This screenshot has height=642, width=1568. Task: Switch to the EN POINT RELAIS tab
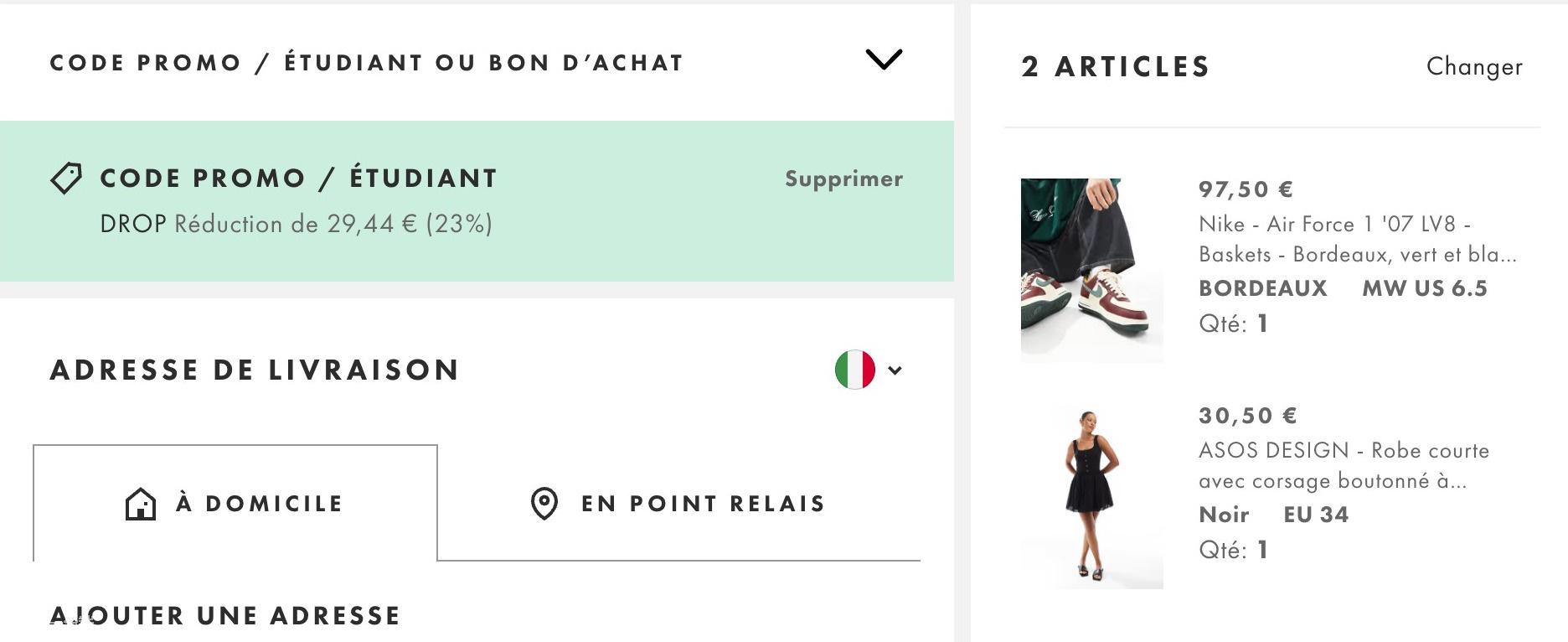[x=678, y=503]
